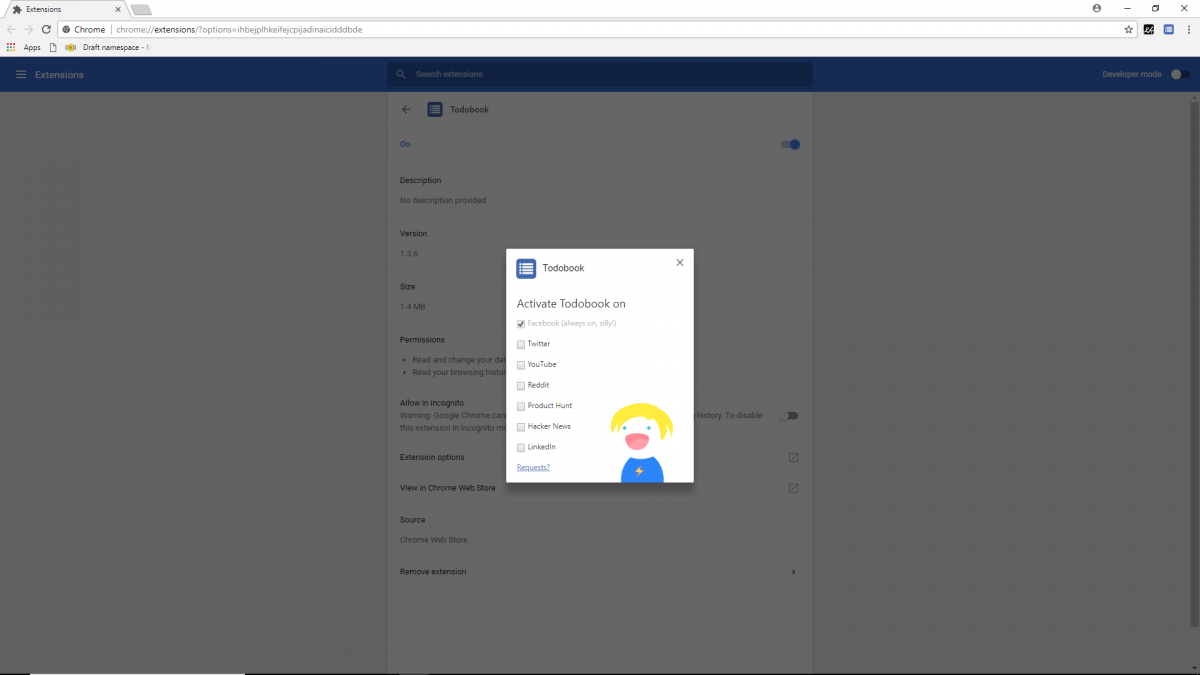Image resolution: width=1200 pixels, height=675 pixels.
Task: Toggle Developer mode switch
Action: click(1179, 74)
